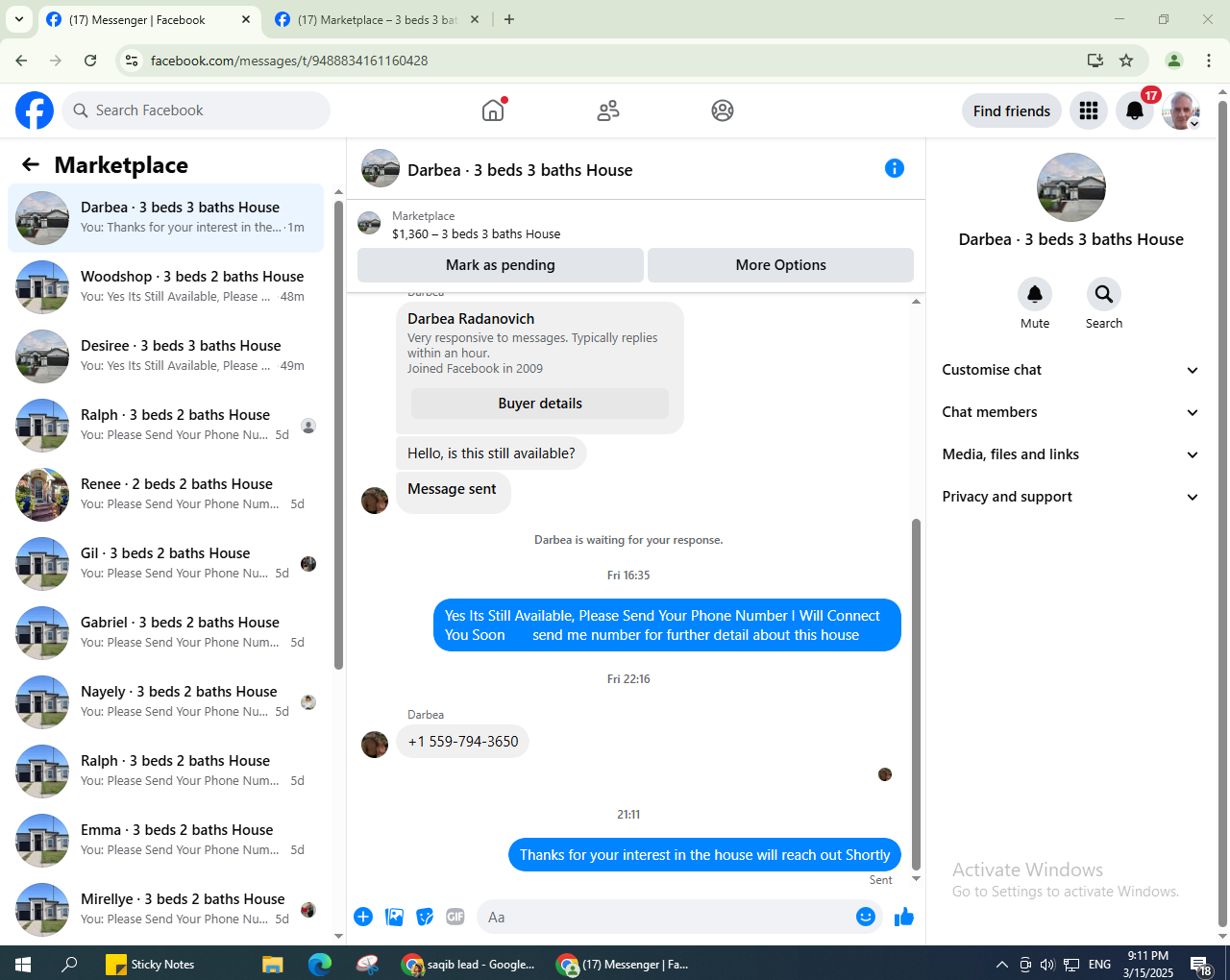Open Gabriel 3 beds 2 baths House chat
The image size is (1230, 980).
click(x=166, y=633)
